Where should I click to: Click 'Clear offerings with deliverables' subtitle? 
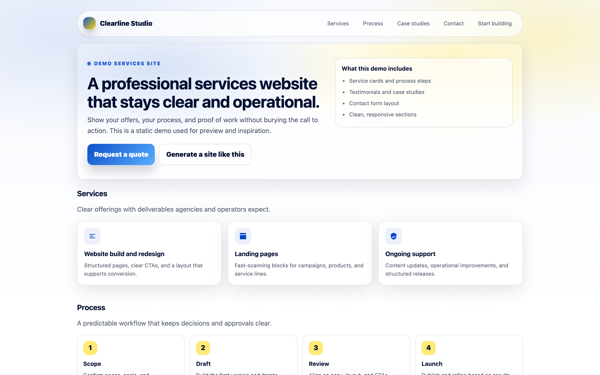(173, 209)
